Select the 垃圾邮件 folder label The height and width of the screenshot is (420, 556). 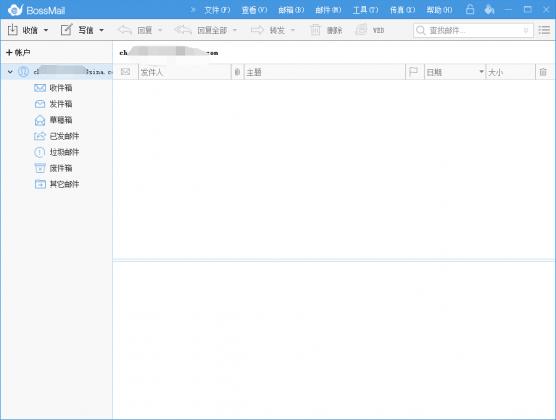coord(64,152)
